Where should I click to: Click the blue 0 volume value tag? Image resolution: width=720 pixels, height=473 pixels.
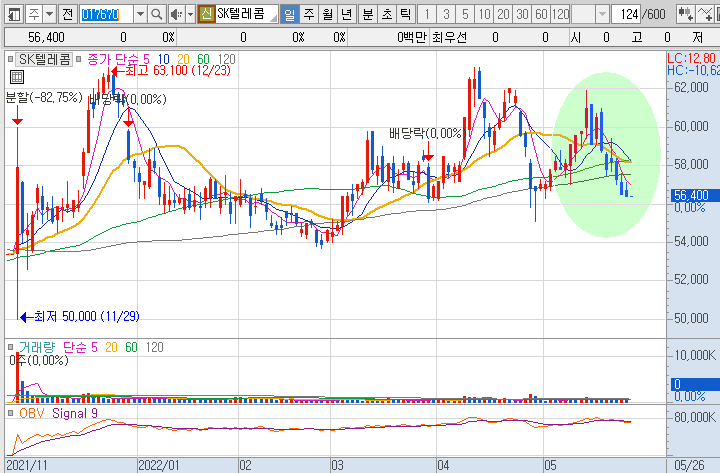click(x=695, y=384)
